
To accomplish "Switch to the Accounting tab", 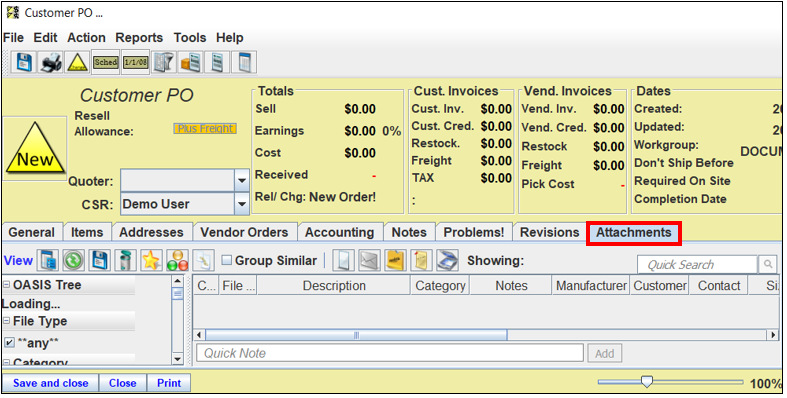I will (x=339, y=232).
